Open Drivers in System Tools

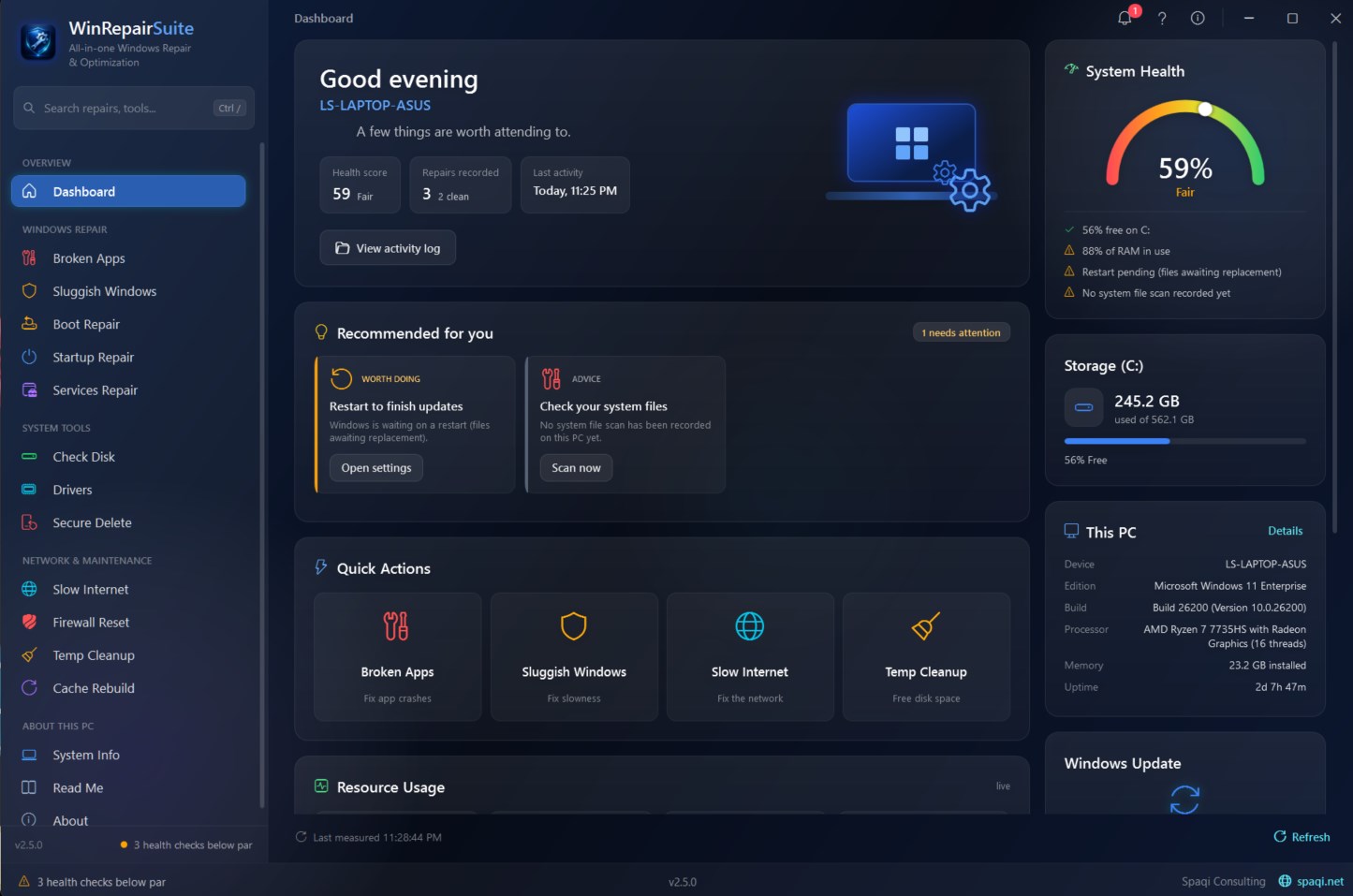pyautogui.click(x=128, y=490)
